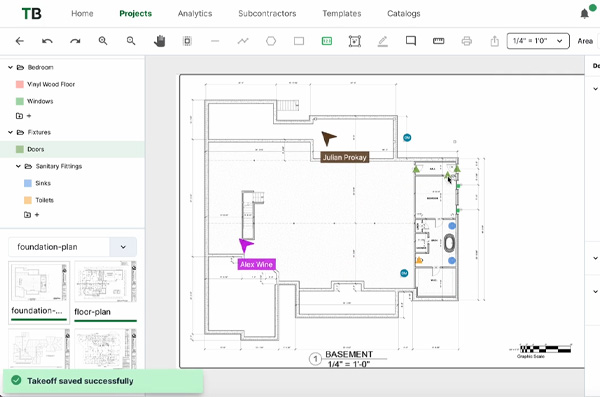Image resolution: width=600 pixels, height=397 pixels.
Task: Collapse the Sanitary Fittings subfolder
Action: coord(18,166)
